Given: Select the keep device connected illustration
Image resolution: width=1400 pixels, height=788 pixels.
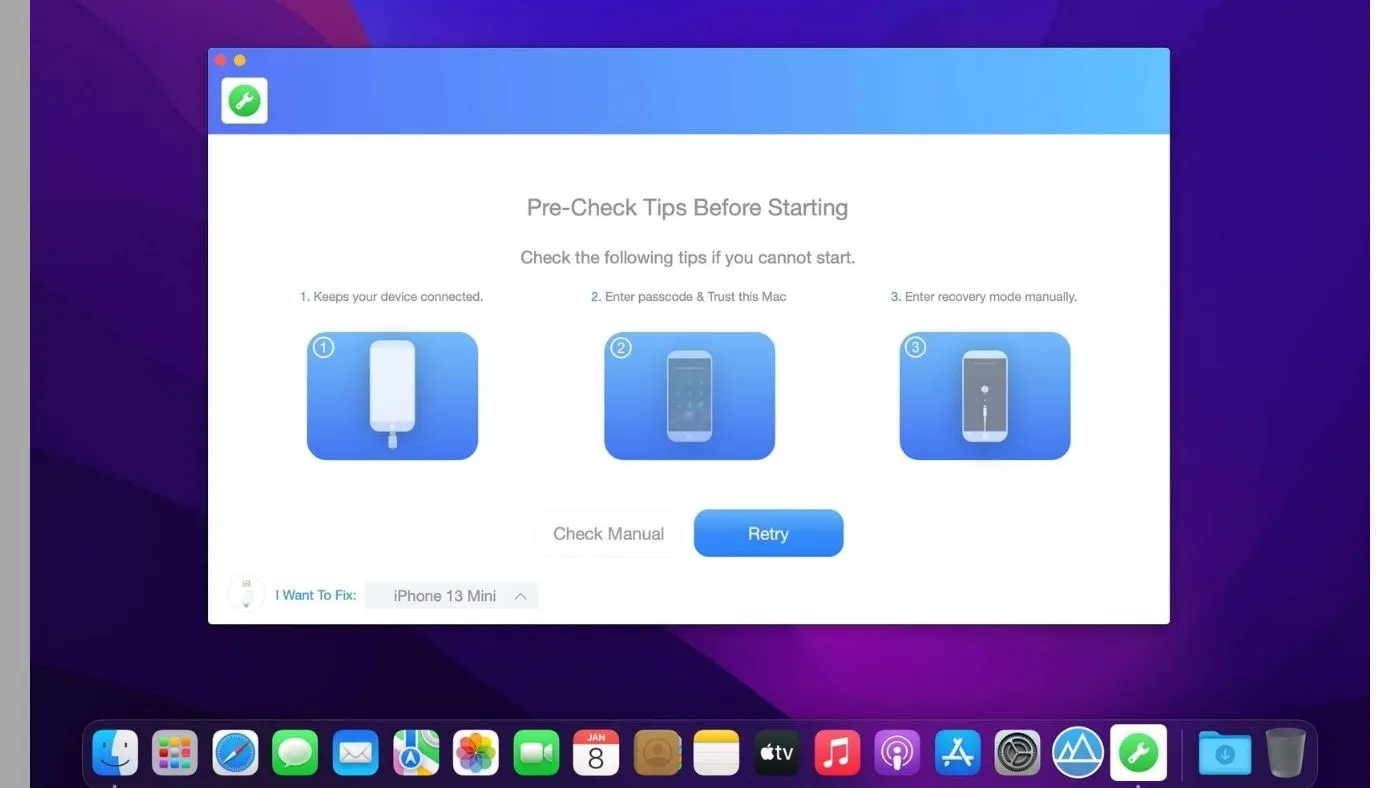Looking at the screenshot, I should click(392, 396).
